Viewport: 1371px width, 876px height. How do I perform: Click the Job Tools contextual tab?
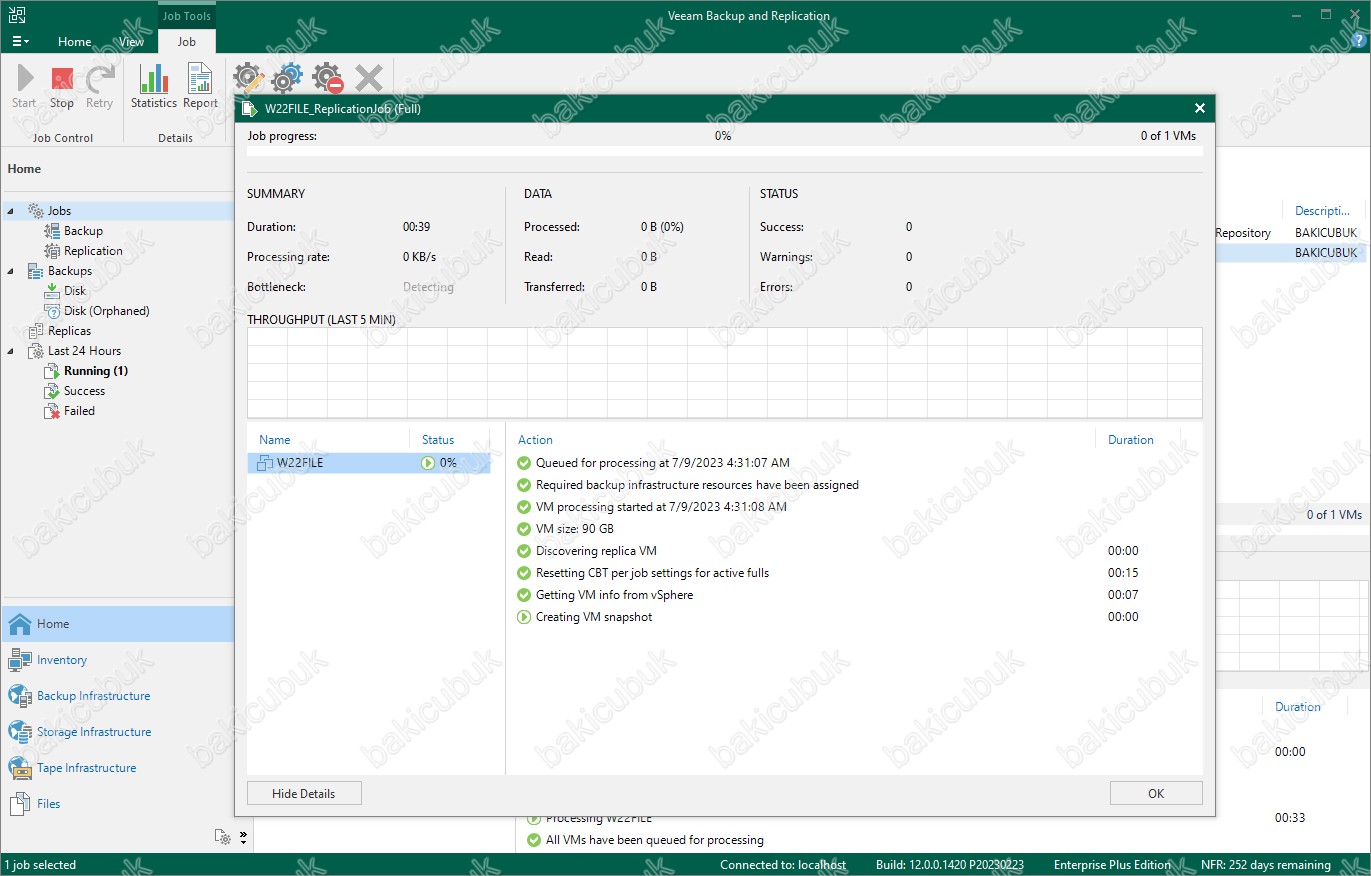[187, 16]
